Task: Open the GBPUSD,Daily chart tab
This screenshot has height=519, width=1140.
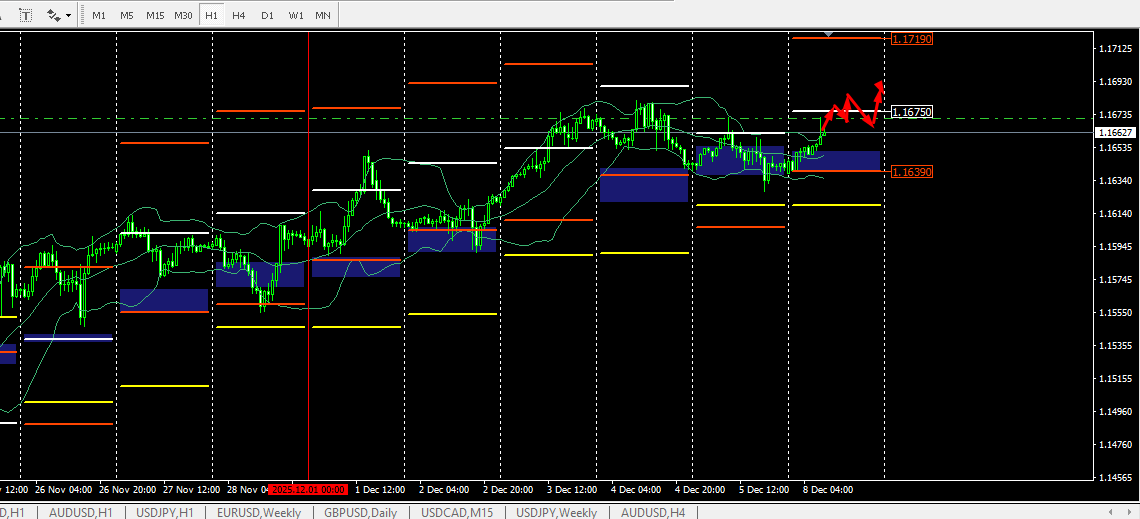Action: (x=361, y=512)
